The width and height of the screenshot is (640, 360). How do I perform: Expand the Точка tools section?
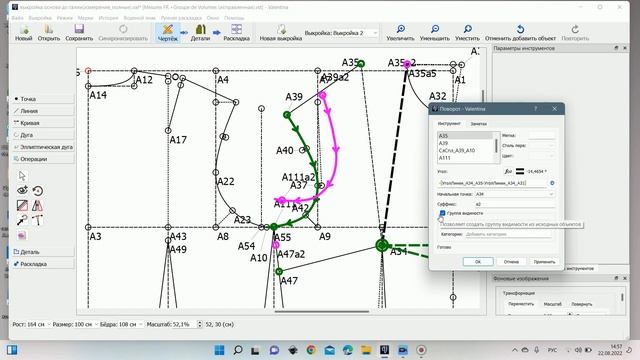click(43, 99)
